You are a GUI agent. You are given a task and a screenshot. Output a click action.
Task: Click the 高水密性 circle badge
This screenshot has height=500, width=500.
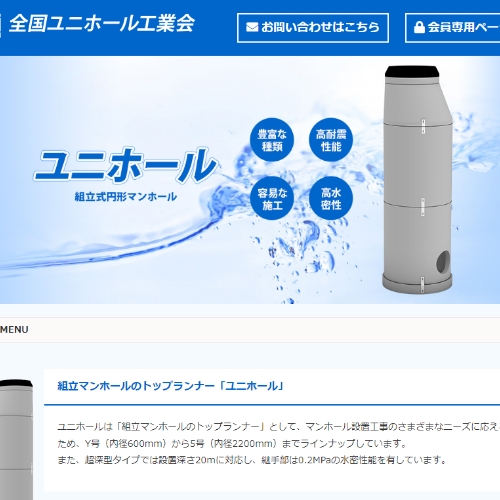331,198
